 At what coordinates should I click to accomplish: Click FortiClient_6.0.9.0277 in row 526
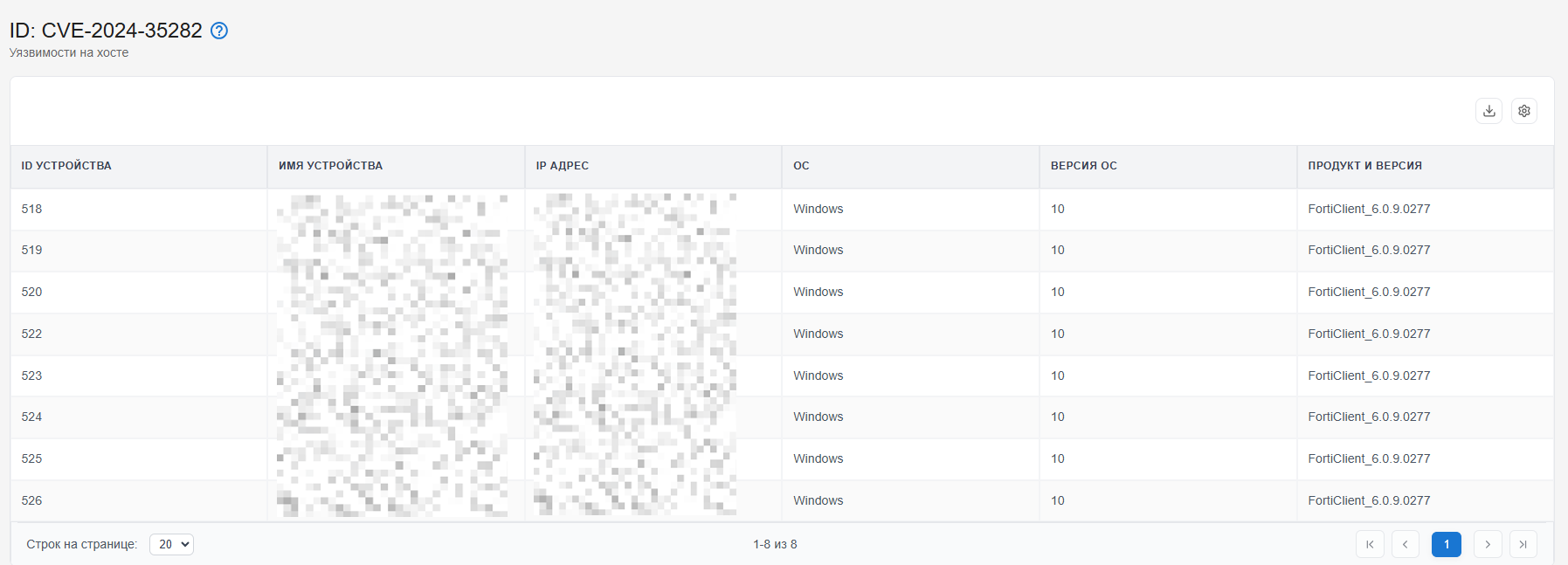click(x=1369, y=500)
